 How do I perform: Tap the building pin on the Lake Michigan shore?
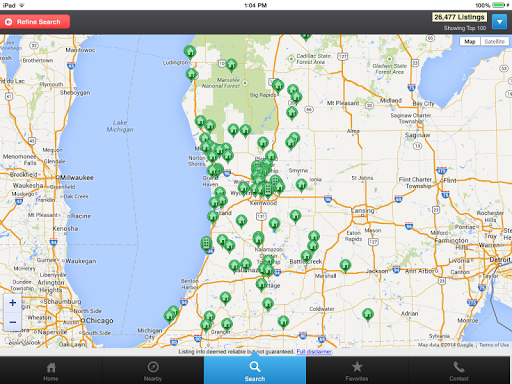tap(206, 244)
